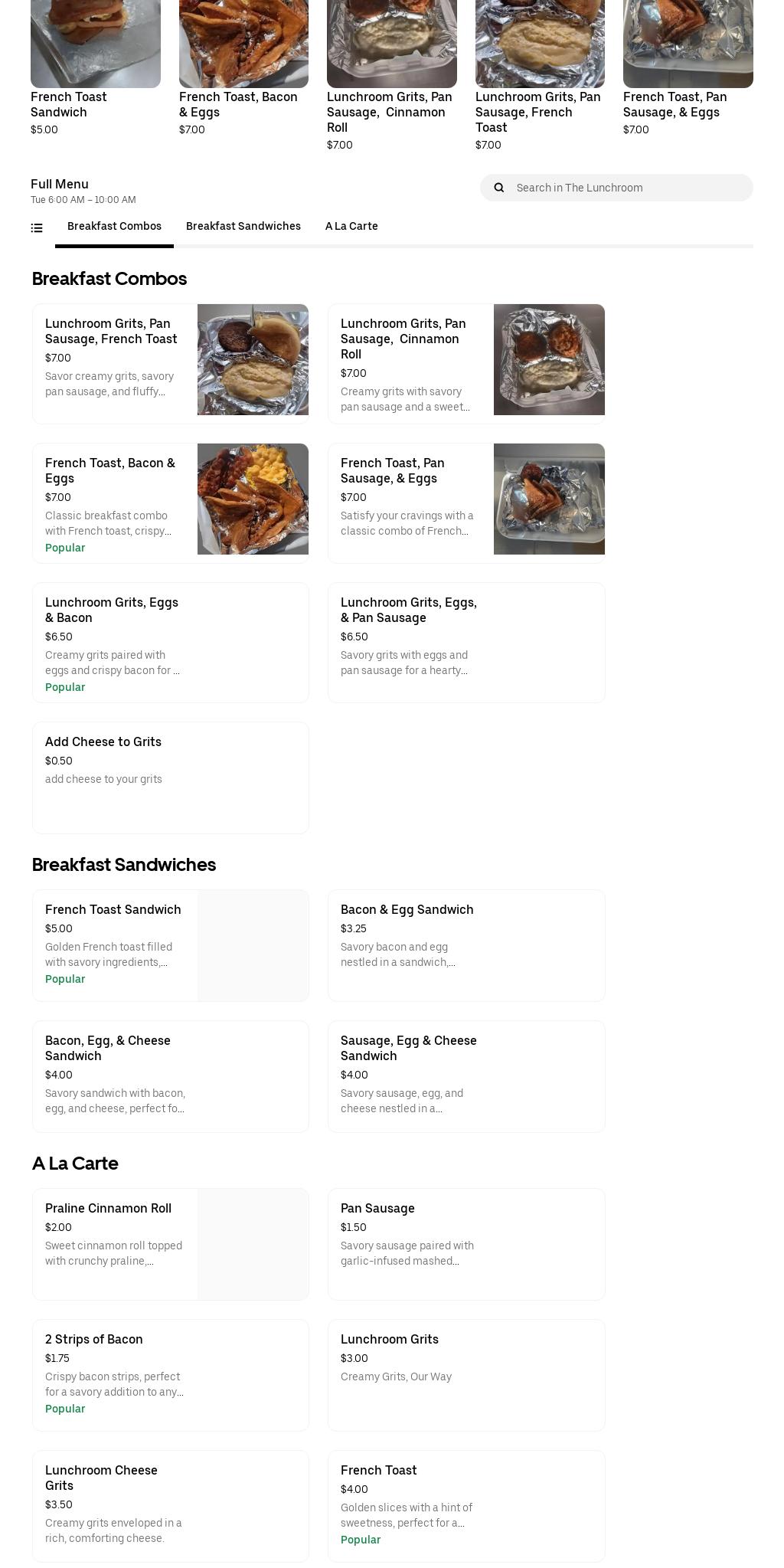Open the A La Carte tab
784x1568 pixels.
pyautogui.click(x=351, y=226)
